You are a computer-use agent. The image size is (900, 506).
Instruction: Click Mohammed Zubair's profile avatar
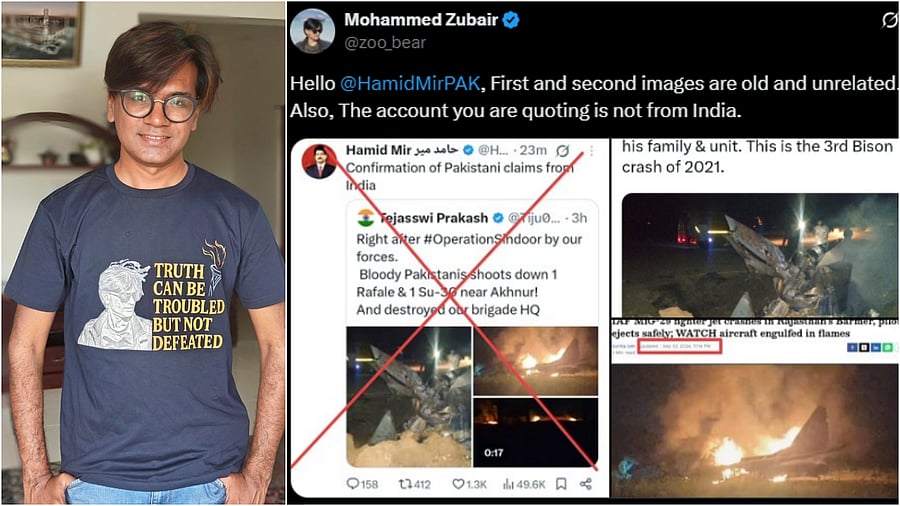click(312, 31)
